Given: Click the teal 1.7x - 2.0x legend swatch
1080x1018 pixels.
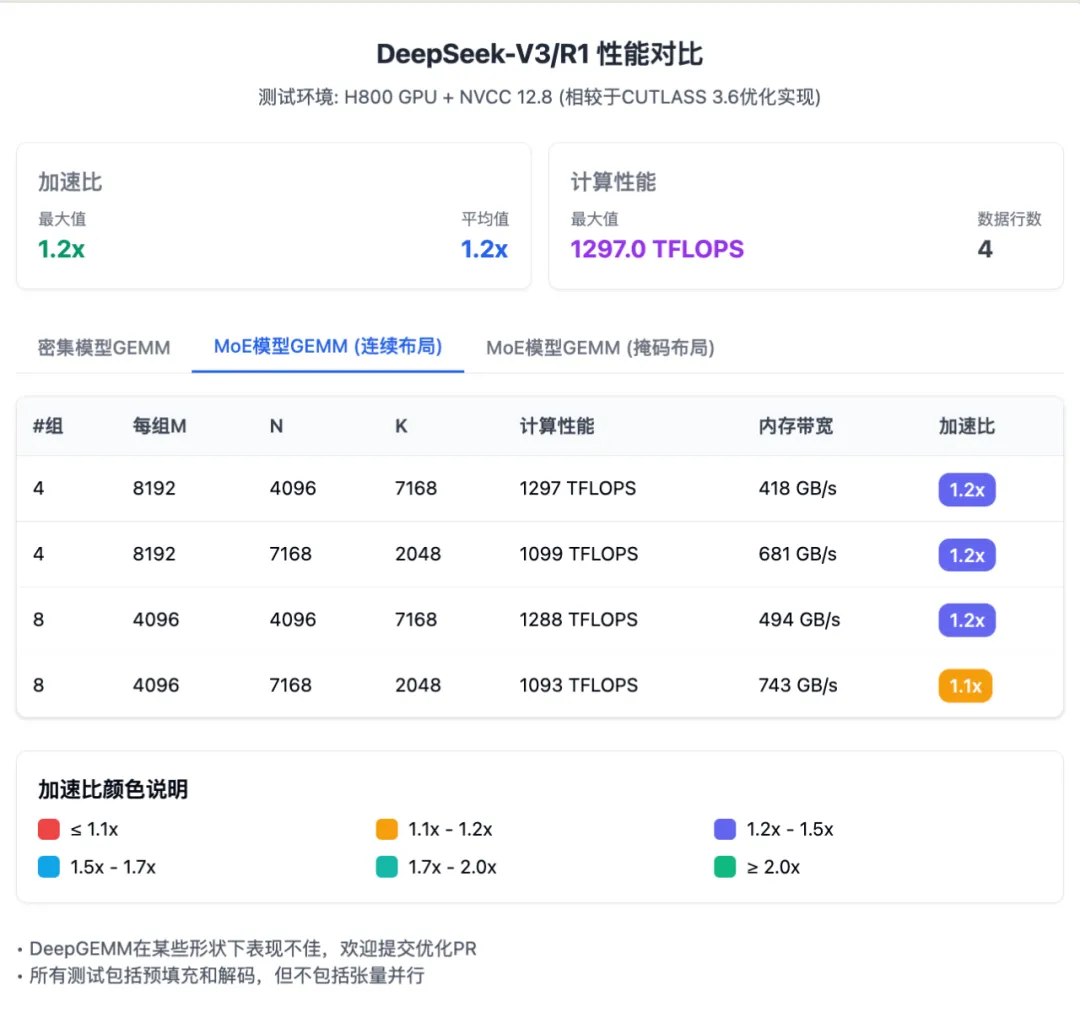Looking at the screenshot, I should point(387,866).
